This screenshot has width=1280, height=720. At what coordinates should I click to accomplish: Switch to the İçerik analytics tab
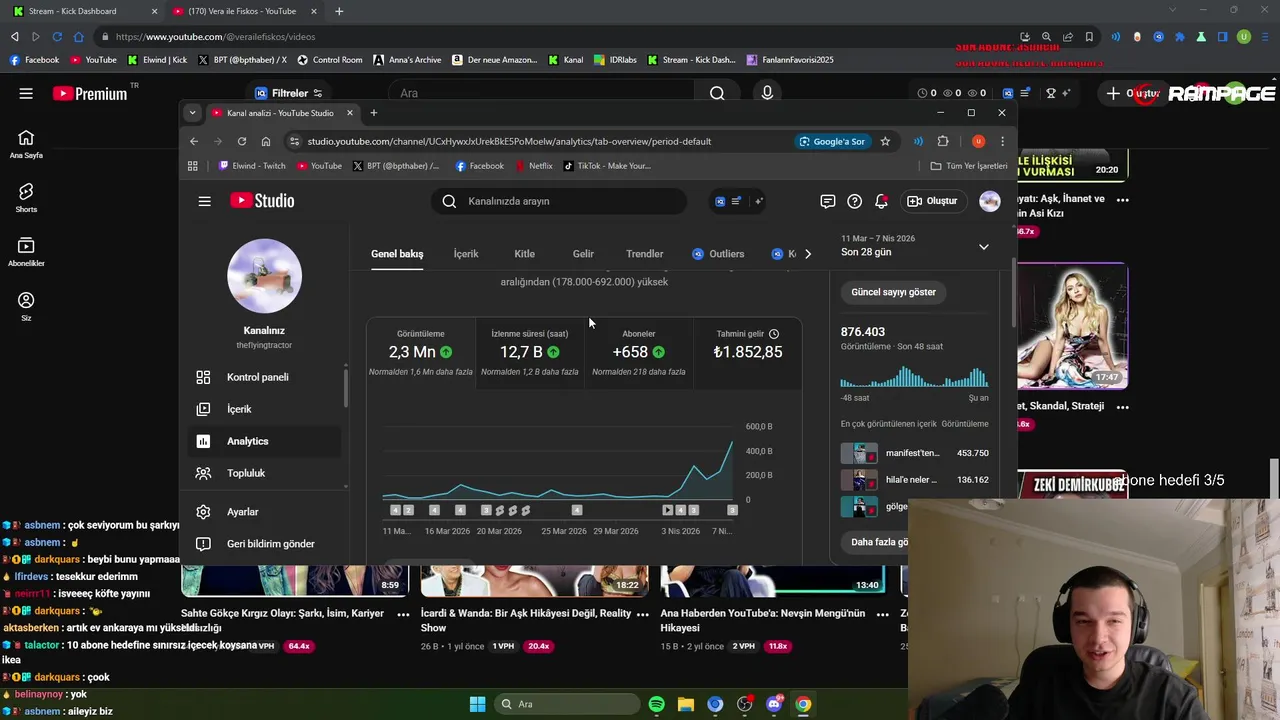click(x=466, y=254)
